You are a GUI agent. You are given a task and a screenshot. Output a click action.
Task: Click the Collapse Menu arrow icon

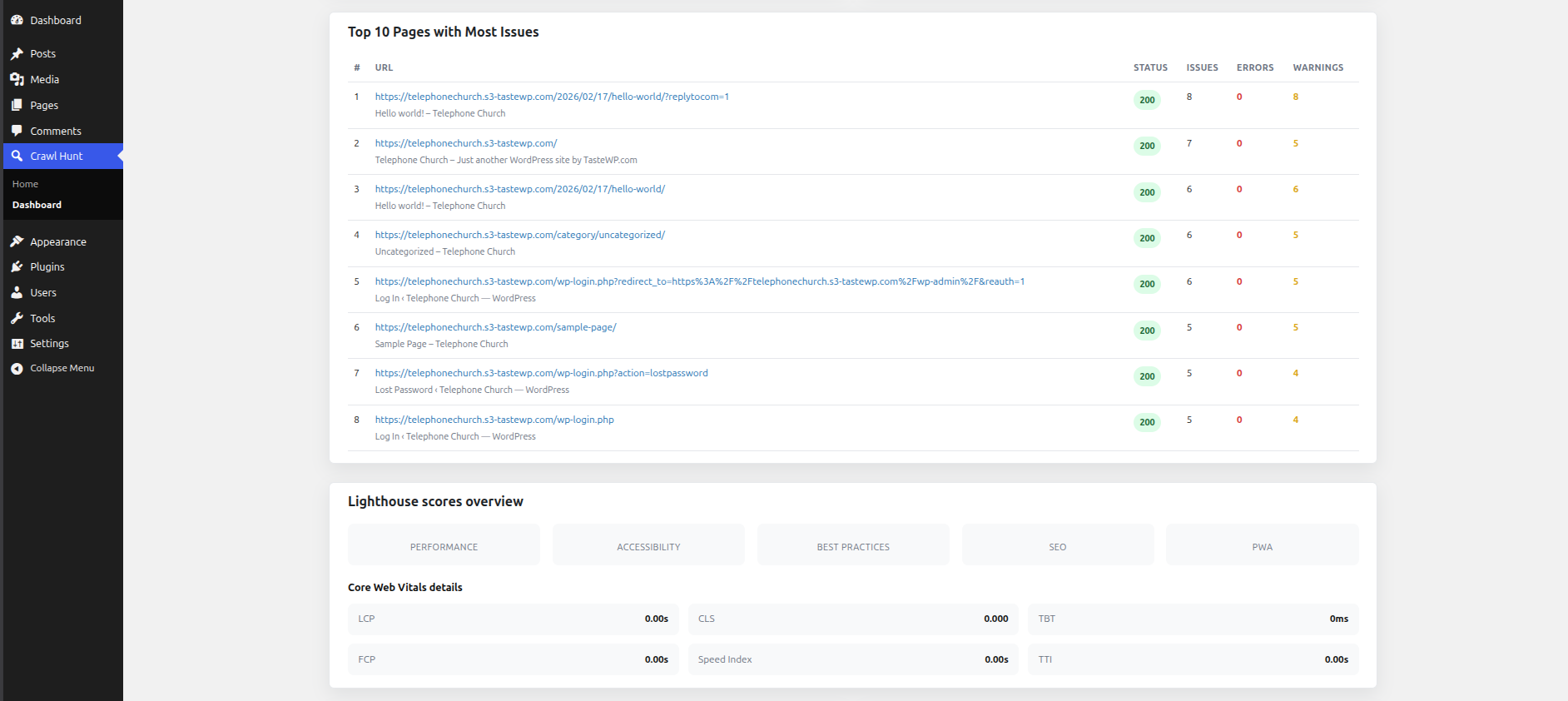(x=17, y=368)
